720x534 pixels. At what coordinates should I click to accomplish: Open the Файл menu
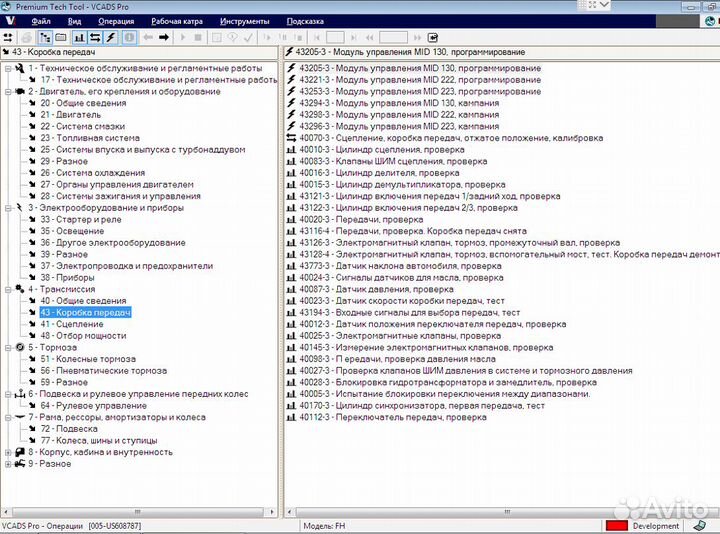[x=41, y=21]
